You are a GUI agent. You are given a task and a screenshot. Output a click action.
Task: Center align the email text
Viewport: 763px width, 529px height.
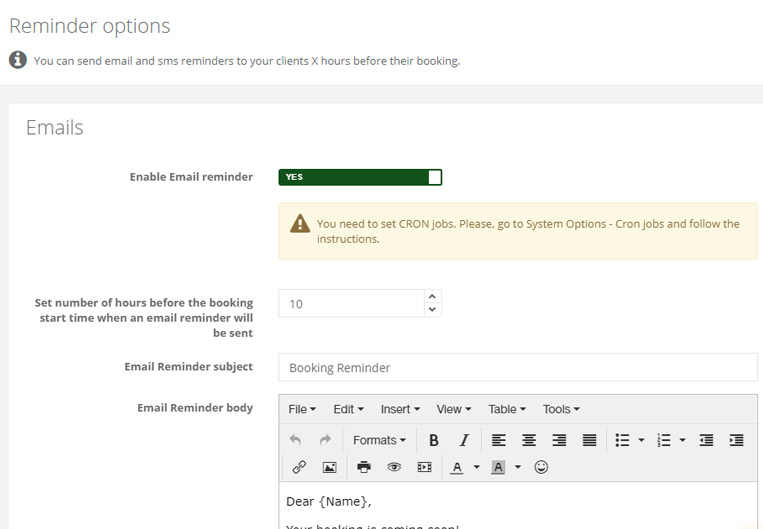point(529,440)
